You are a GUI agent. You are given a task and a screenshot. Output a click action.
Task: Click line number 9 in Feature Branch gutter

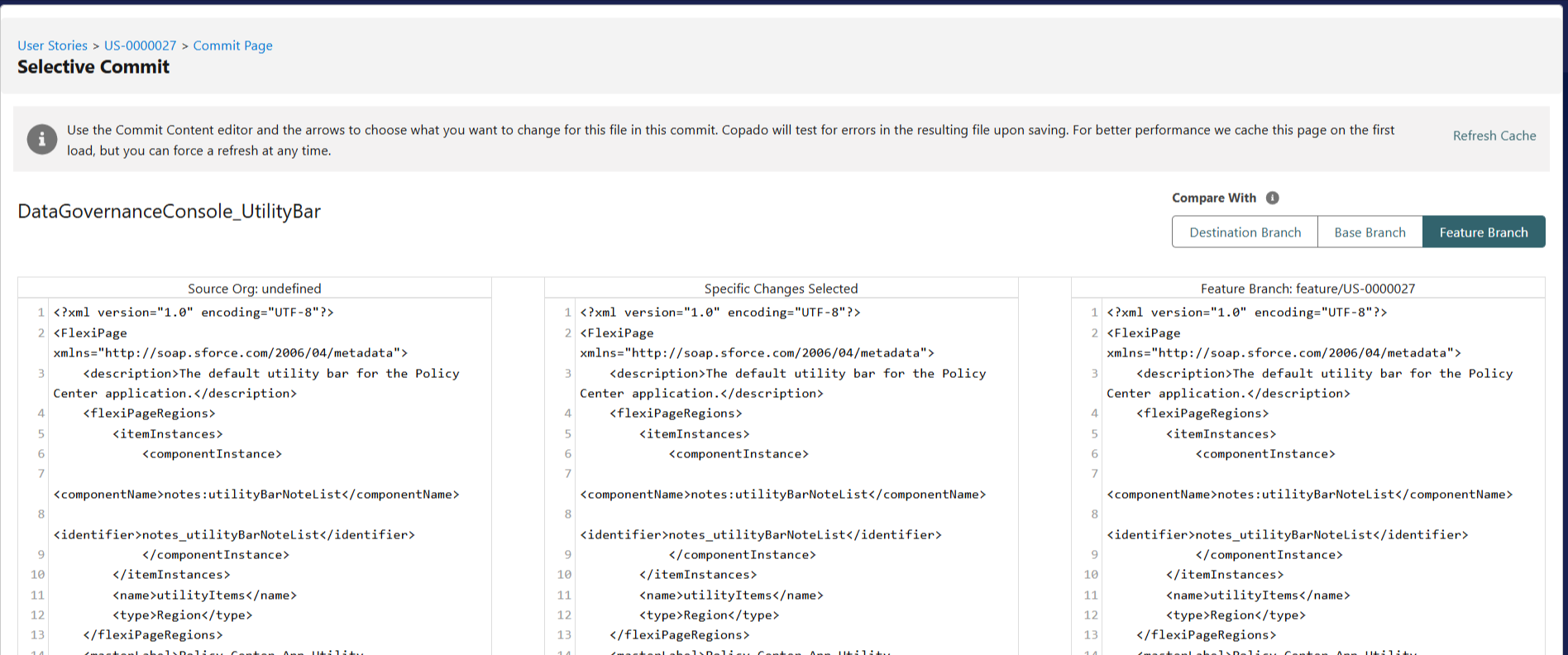[x=1094, y=555]
